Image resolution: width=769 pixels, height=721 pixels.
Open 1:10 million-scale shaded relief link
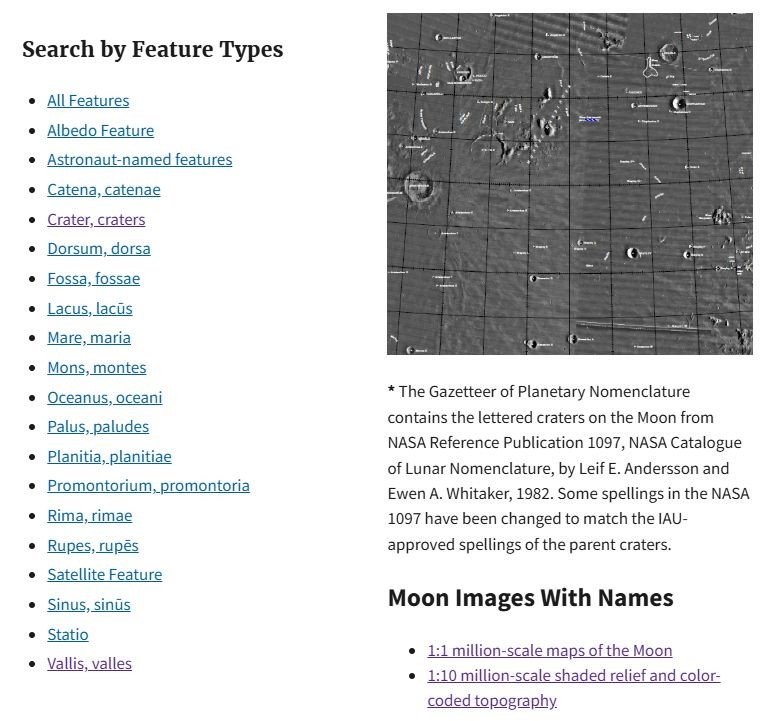573,676
